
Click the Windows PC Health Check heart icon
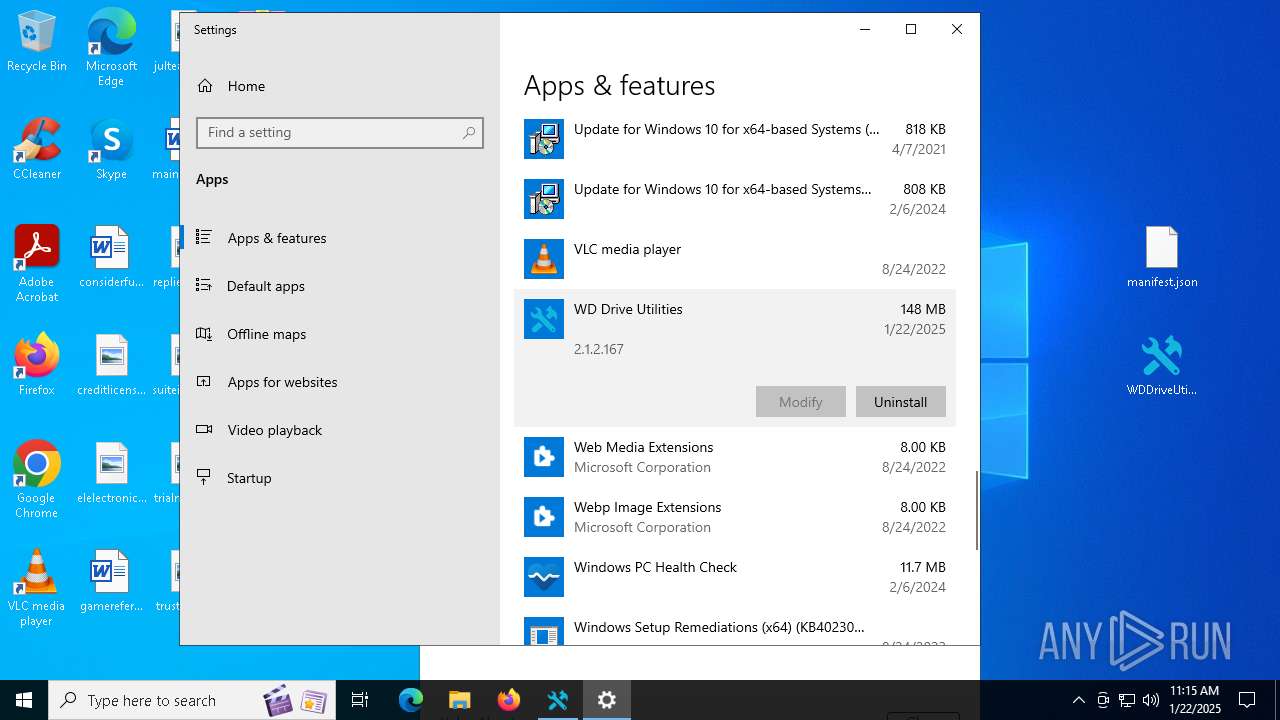coord(544,577)
